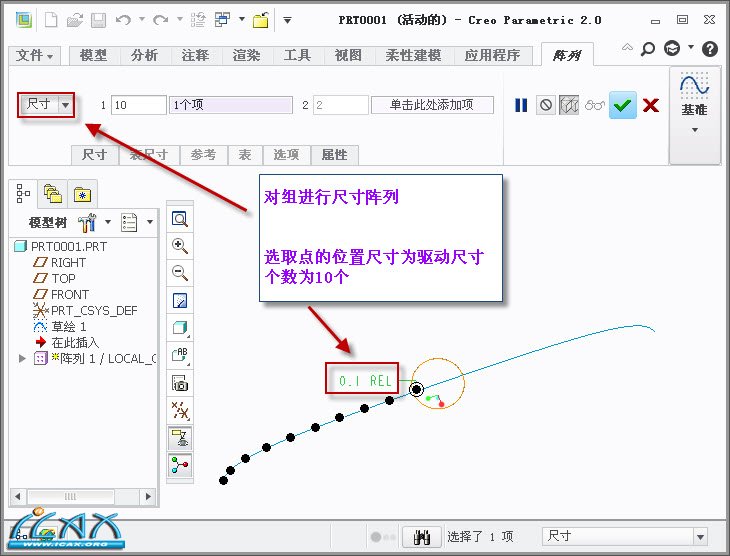Viewport: 730px width, 556px height.
Task: Pause the pattern tool
Action: coord(521,105)
